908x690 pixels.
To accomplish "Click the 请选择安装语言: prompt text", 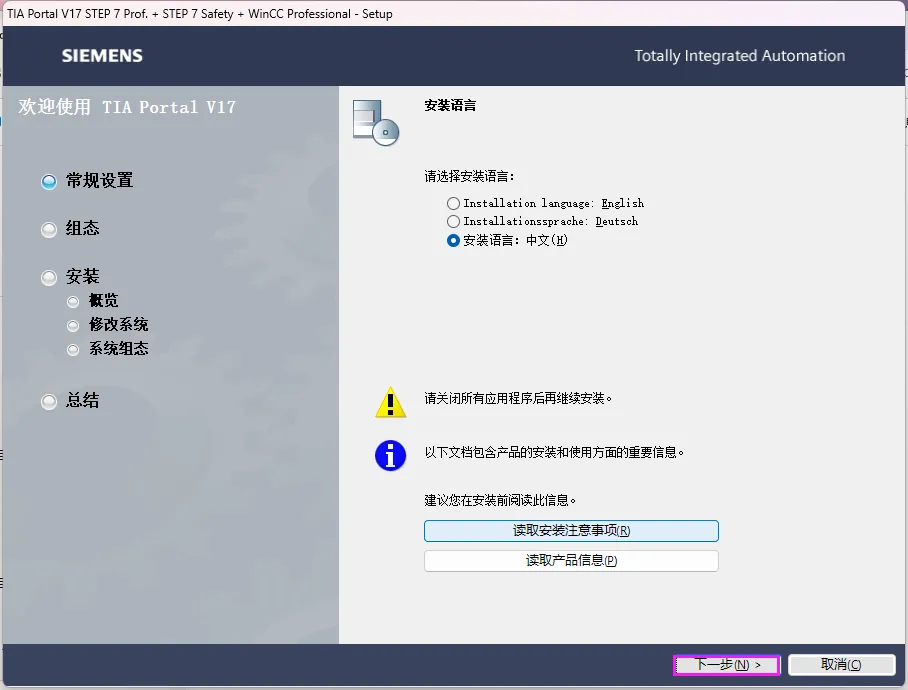I will click(469, 177).
